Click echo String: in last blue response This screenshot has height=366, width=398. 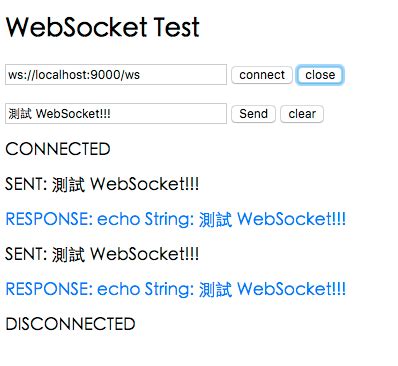pyautogui.click(x=145, y=289)
